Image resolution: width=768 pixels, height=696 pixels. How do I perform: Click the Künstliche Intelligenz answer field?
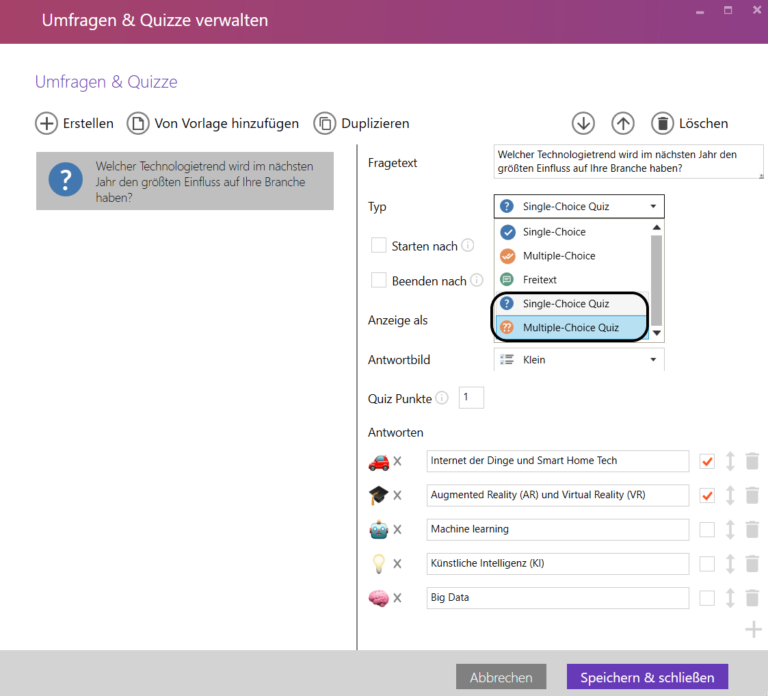click(557, 563)
